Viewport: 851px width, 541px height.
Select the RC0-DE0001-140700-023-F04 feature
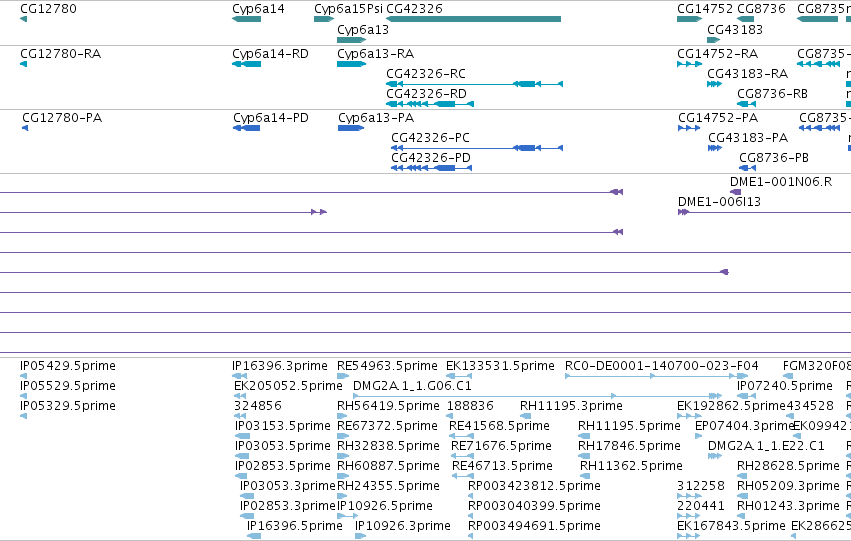(662, 366)
